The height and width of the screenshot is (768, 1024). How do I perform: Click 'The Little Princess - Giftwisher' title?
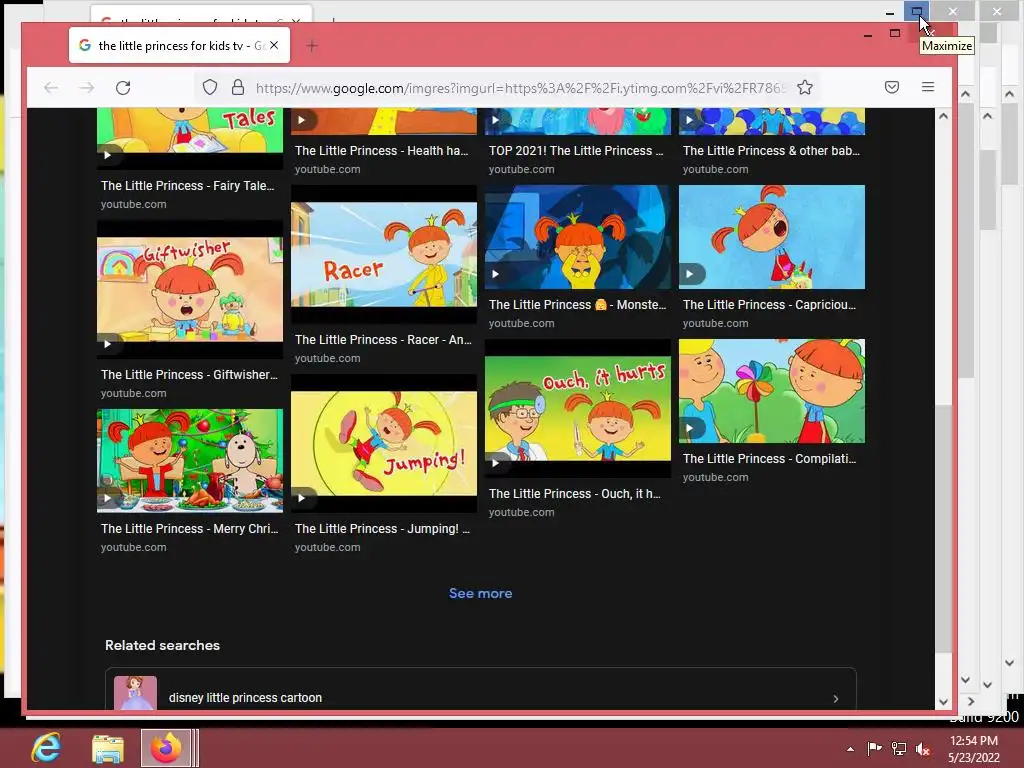coord(189,374)
